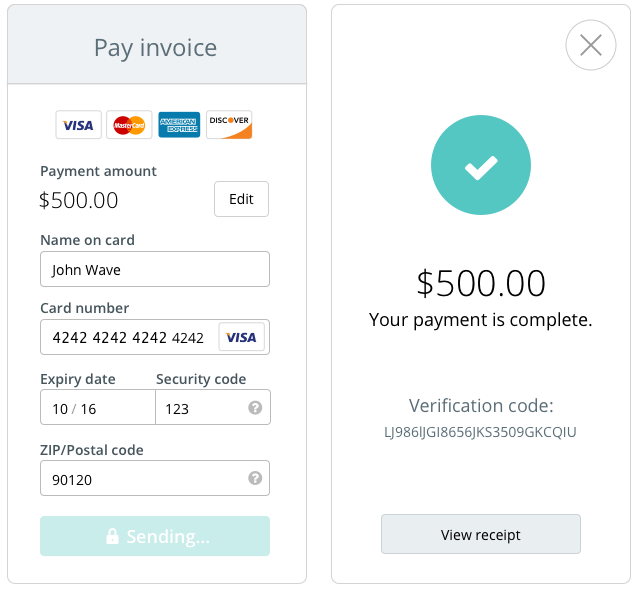Focus the Name on card field
The width and height of the screenshot is (636, 593).
click(x=155, y=269)
